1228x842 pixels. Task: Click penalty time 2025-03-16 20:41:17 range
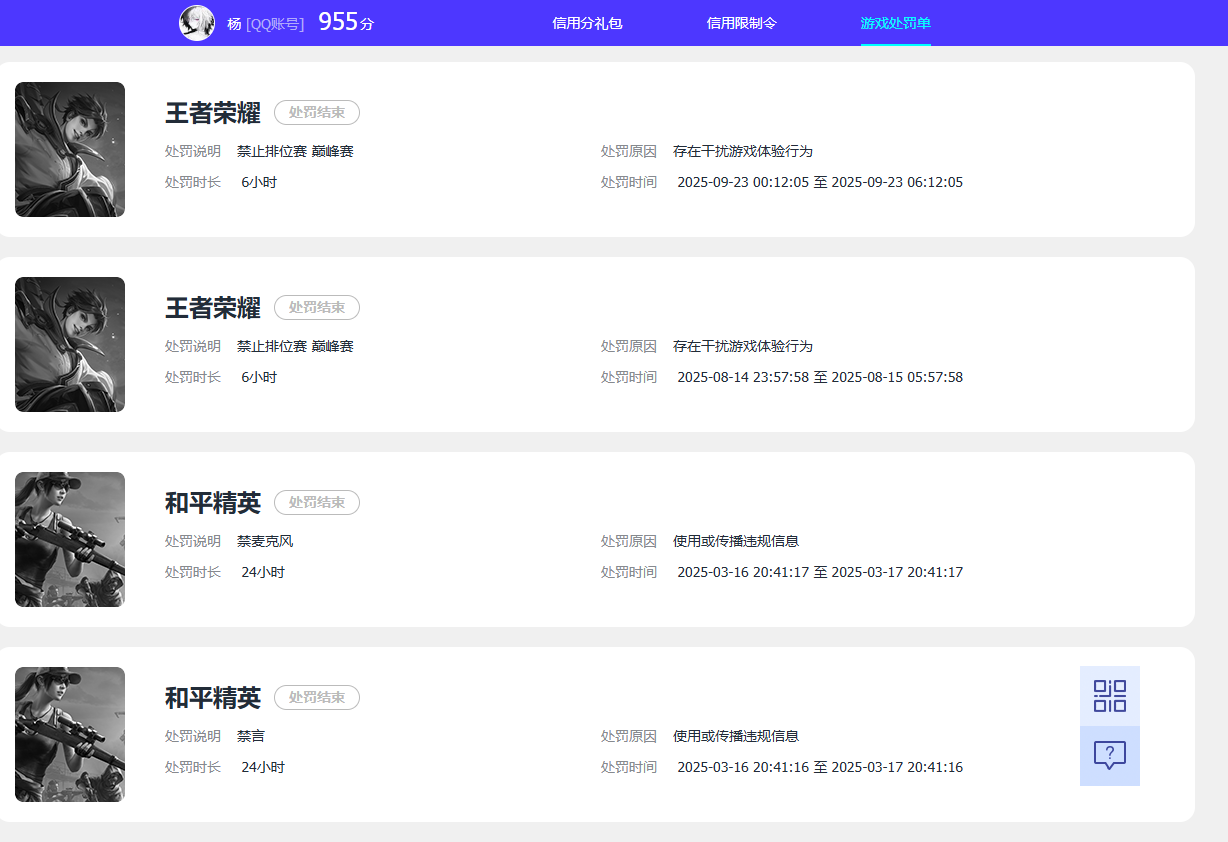tap(820, 572)
